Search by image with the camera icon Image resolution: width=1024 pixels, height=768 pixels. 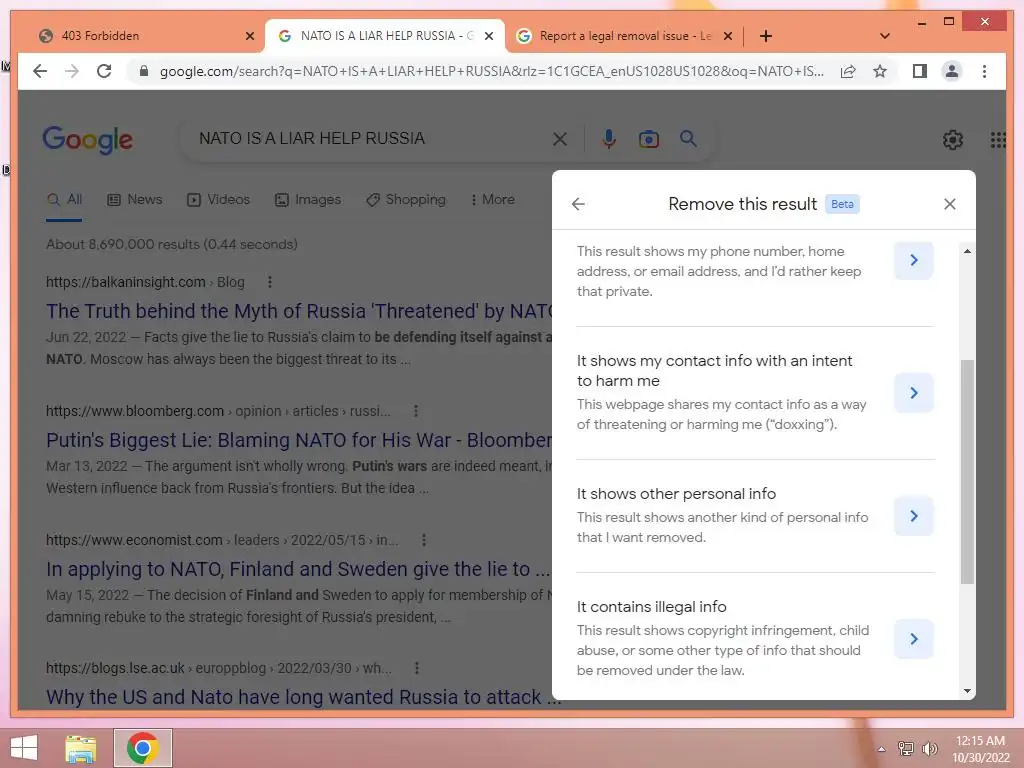[x=648, y=139]
